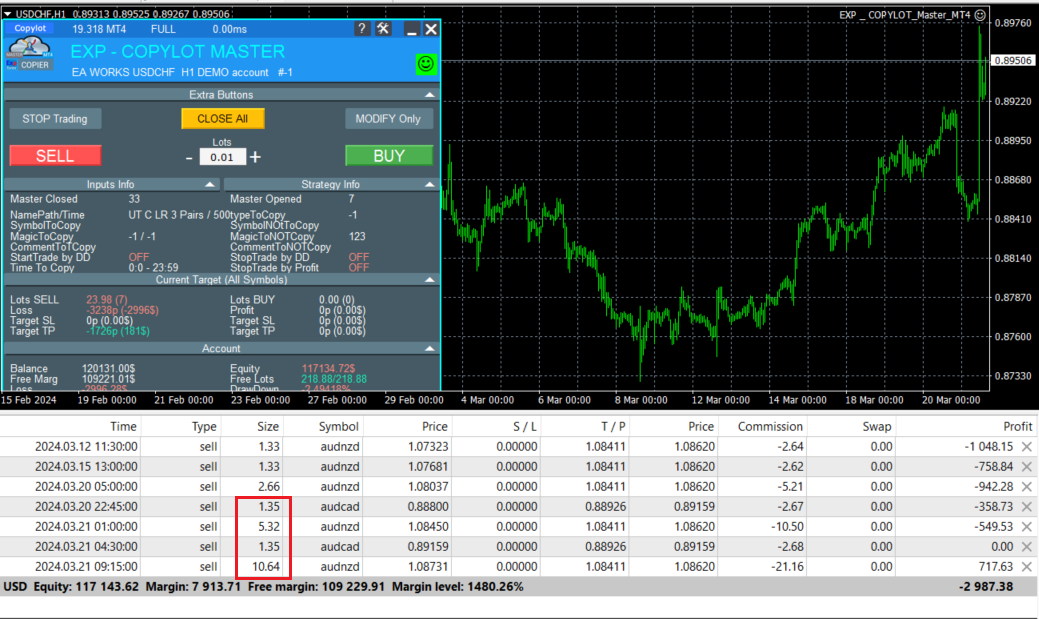Collapse the Account section
The width and height of the screenshot is (1039, 619).
(429, 349)
